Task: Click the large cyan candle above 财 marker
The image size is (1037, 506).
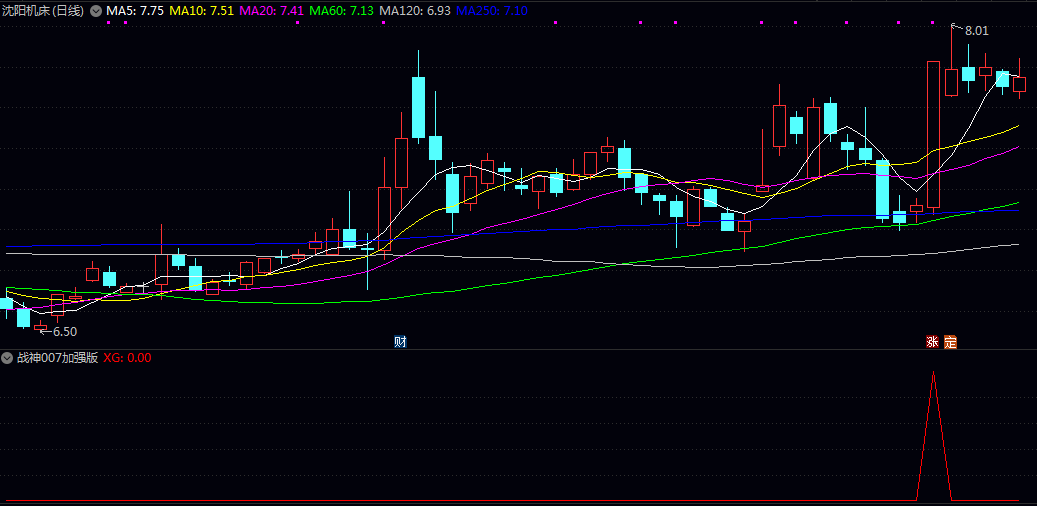Action: pyautogui.click(x=419, y=107)
